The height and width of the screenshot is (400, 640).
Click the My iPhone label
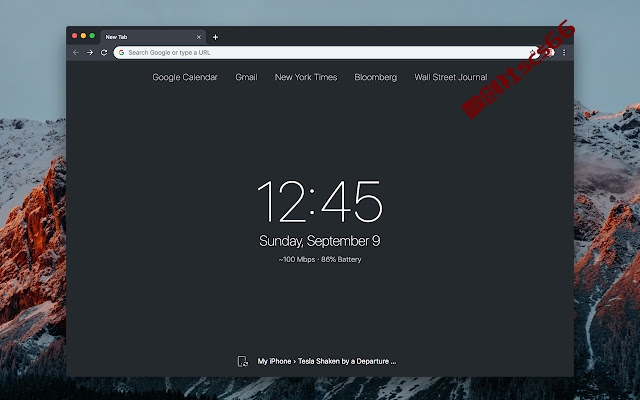274,361
